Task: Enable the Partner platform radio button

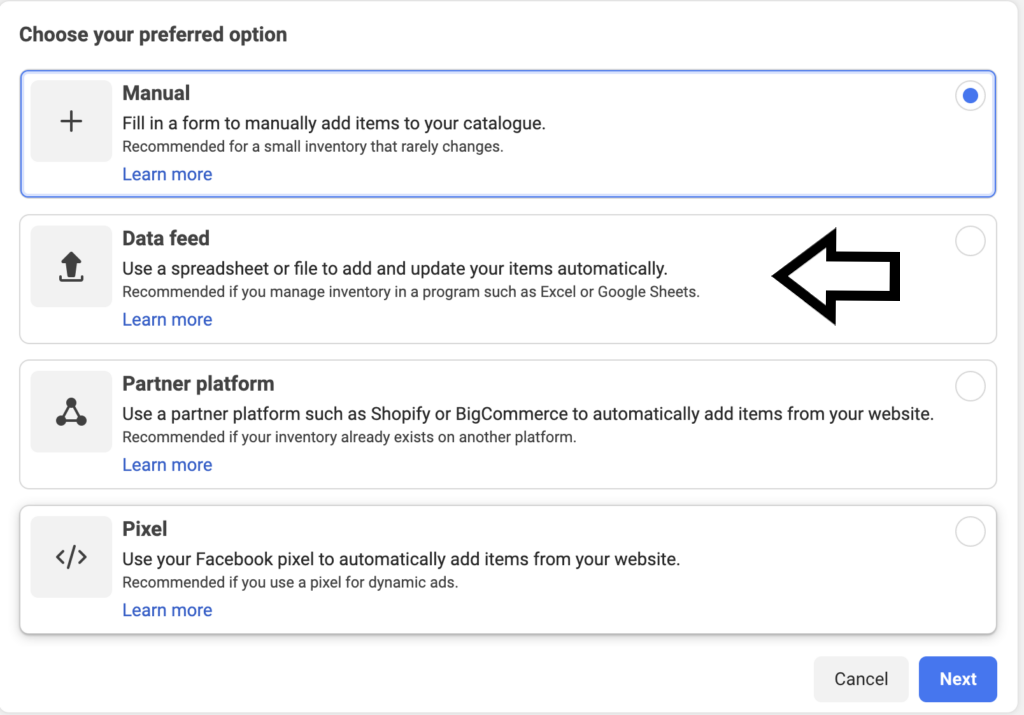Action: point(969,385)
